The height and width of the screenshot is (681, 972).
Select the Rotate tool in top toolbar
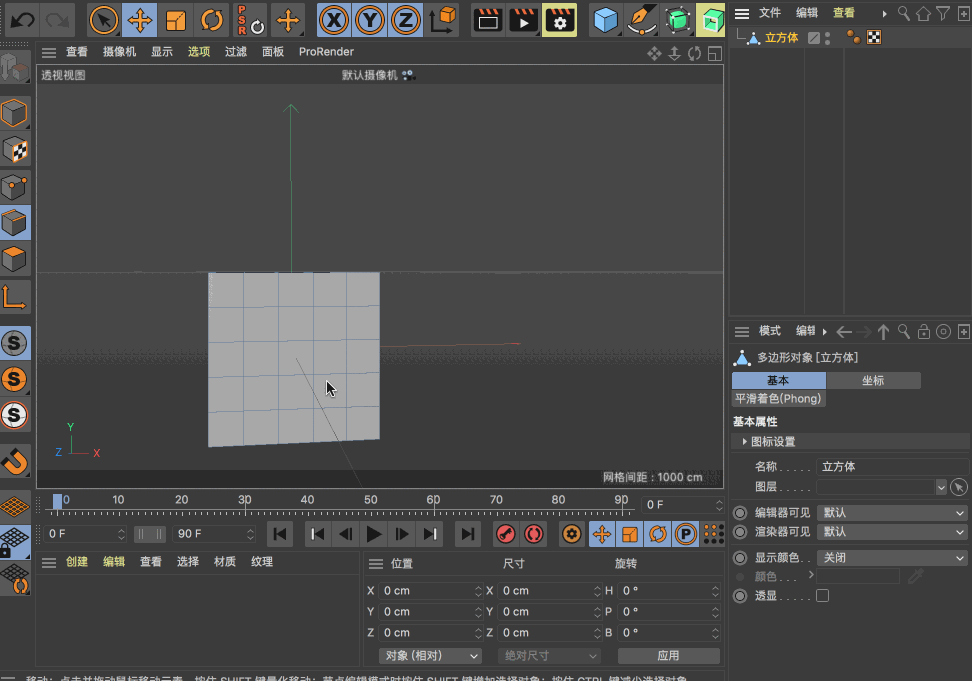point(211,20)
